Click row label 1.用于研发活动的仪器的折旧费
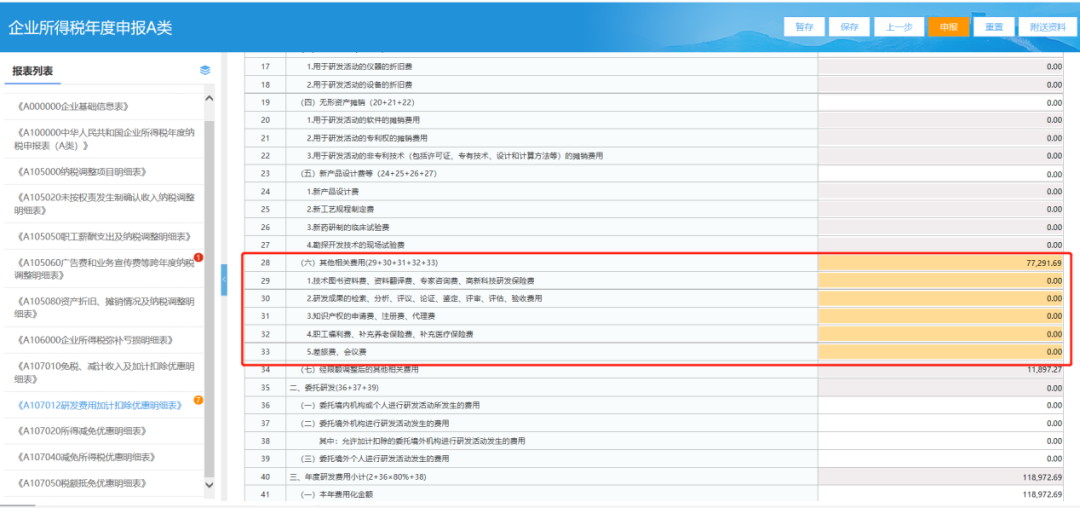Screen dimensions: 1080x508 tap(360, 67)
